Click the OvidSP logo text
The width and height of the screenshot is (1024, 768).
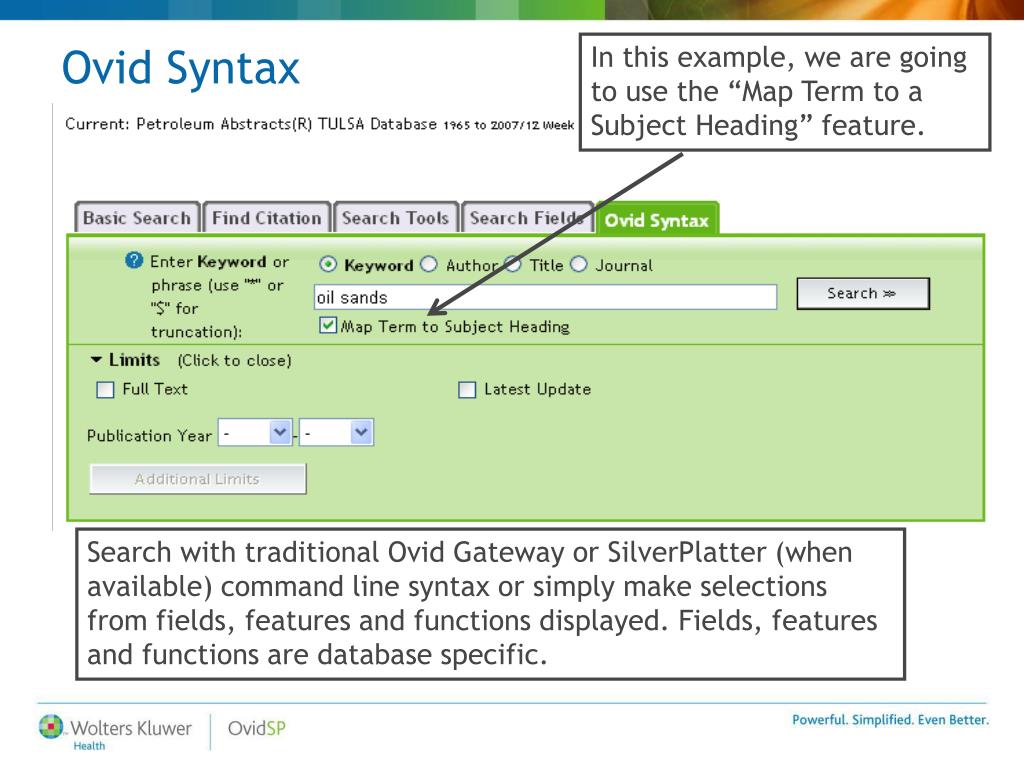point(257,728)
